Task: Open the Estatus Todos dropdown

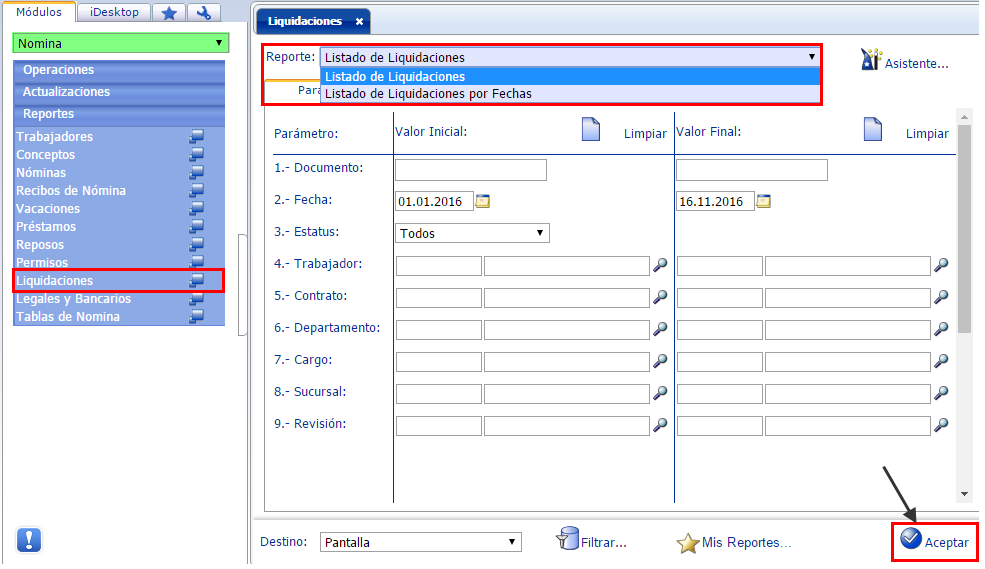Action: click(472, 233)
